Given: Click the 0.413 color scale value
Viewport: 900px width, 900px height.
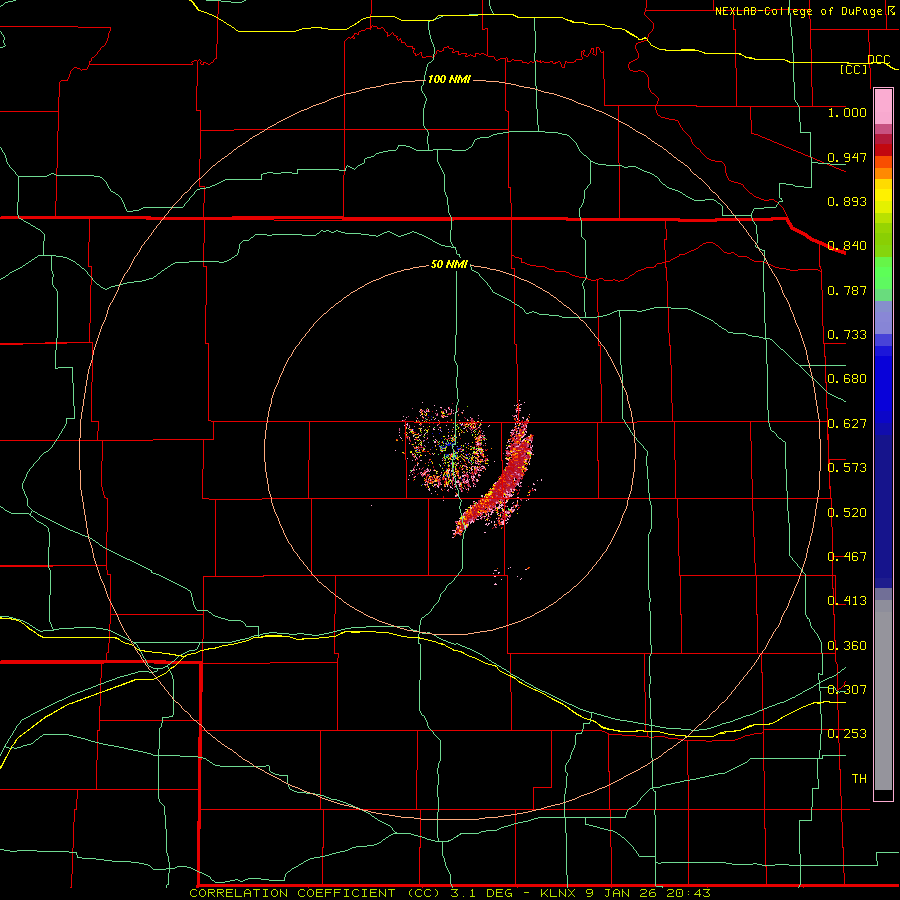Looking at the screenshot, I should (x=847, y=601).
